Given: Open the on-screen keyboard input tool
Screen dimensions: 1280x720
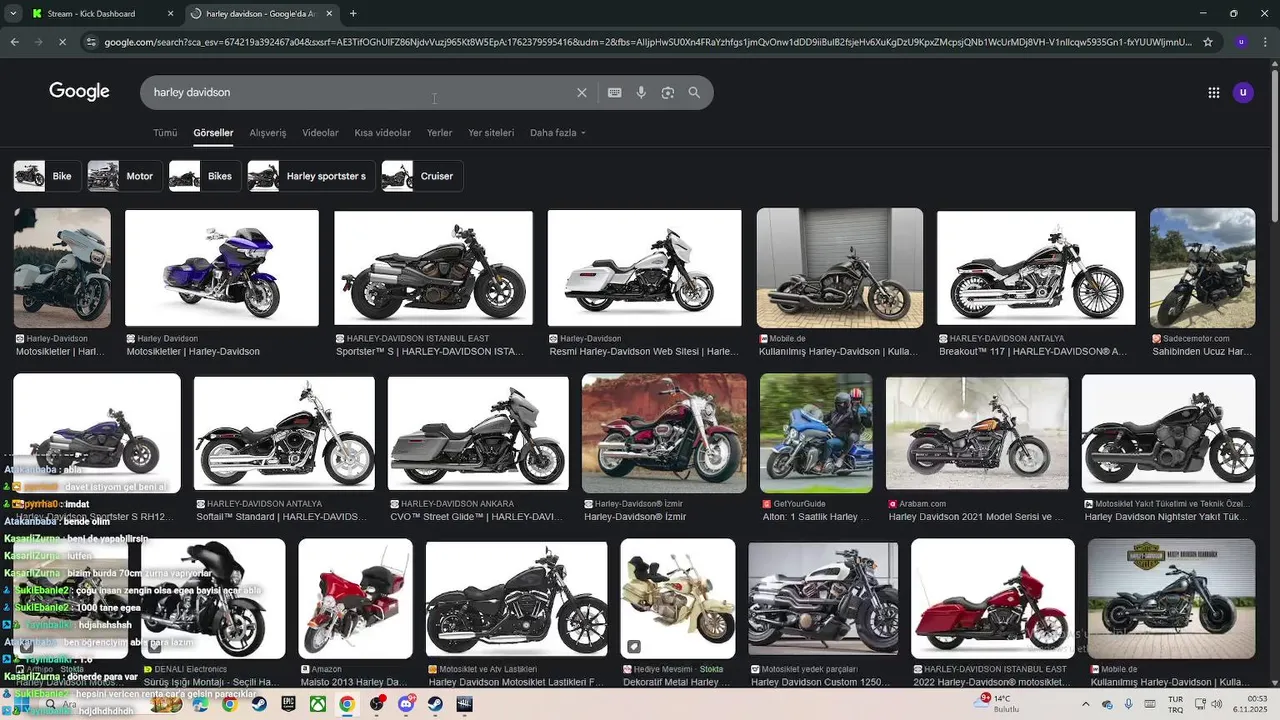Looking at the screenshot, I should pyautogui.click(x=615, y=92).
